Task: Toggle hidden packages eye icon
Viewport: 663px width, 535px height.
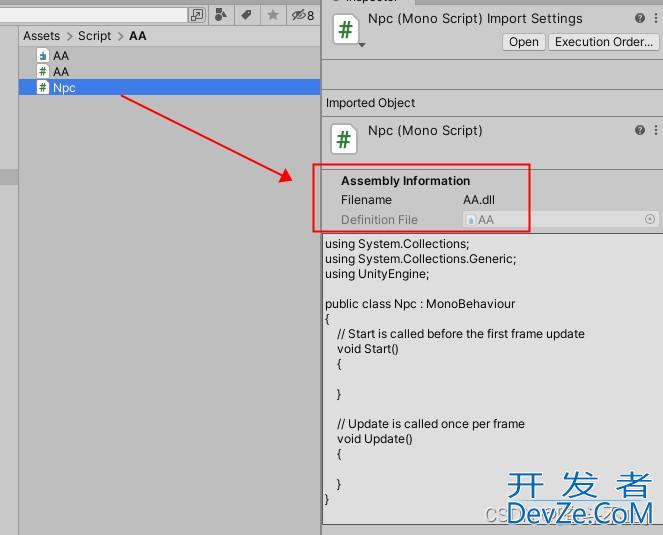Action: [303, 16]
